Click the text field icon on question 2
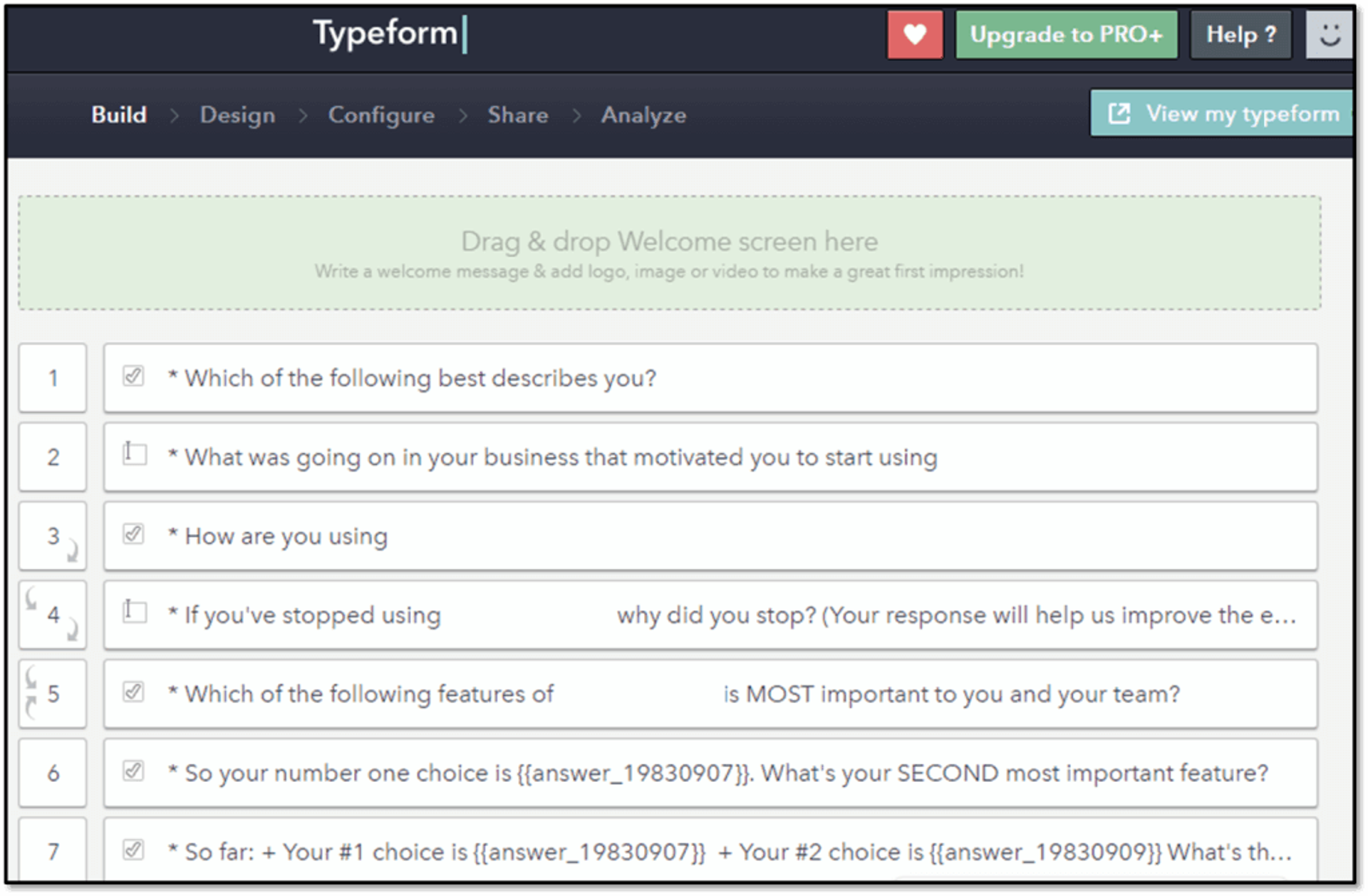 pos(135,454)
